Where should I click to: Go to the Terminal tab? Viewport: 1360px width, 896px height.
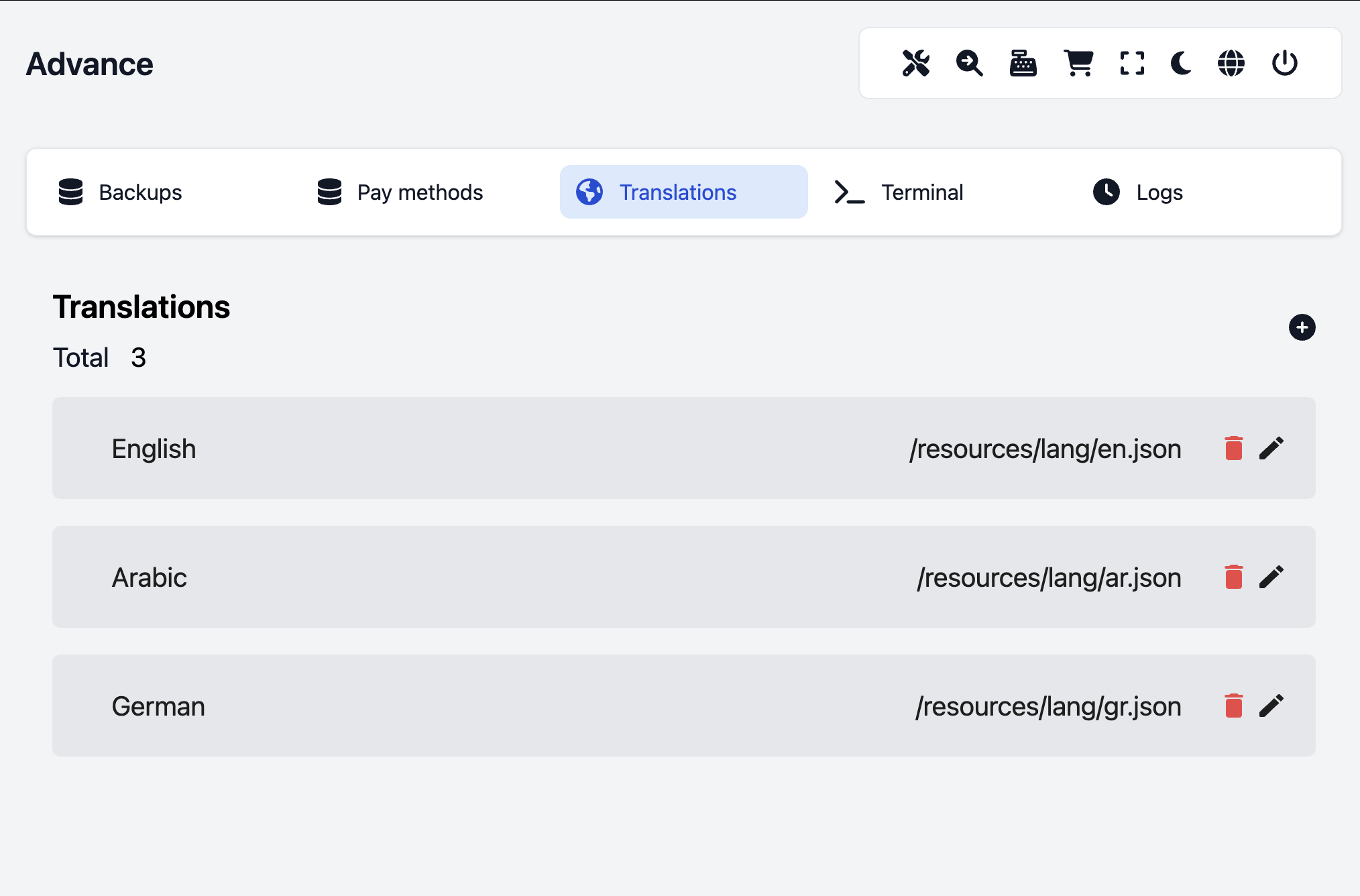tap(899, 192)
